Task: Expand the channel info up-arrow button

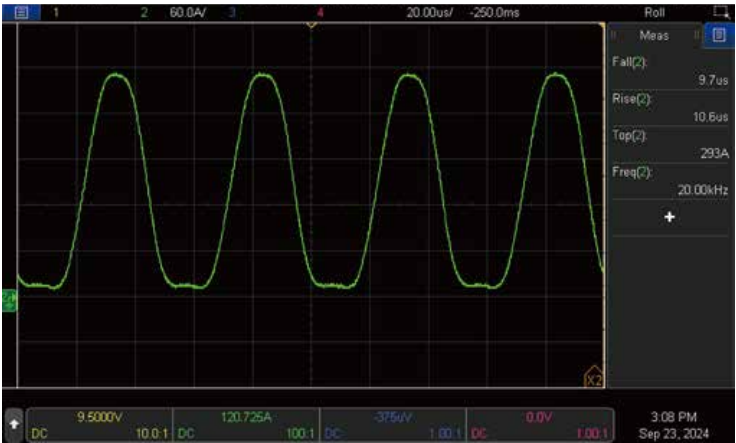Action: pos(14,424)
